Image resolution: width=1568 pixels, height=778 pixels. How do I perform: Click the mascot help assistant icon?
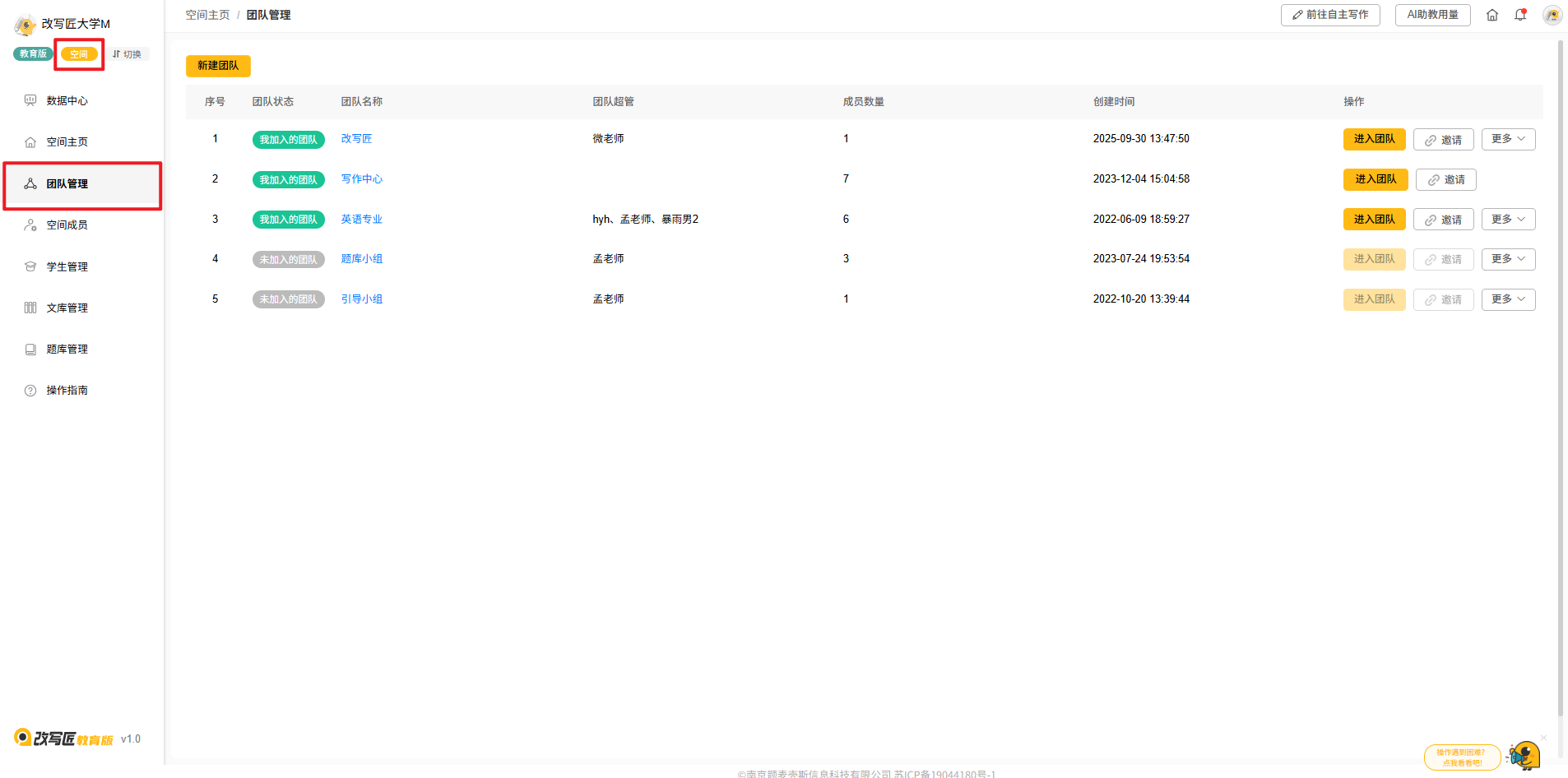(1524, 755)
